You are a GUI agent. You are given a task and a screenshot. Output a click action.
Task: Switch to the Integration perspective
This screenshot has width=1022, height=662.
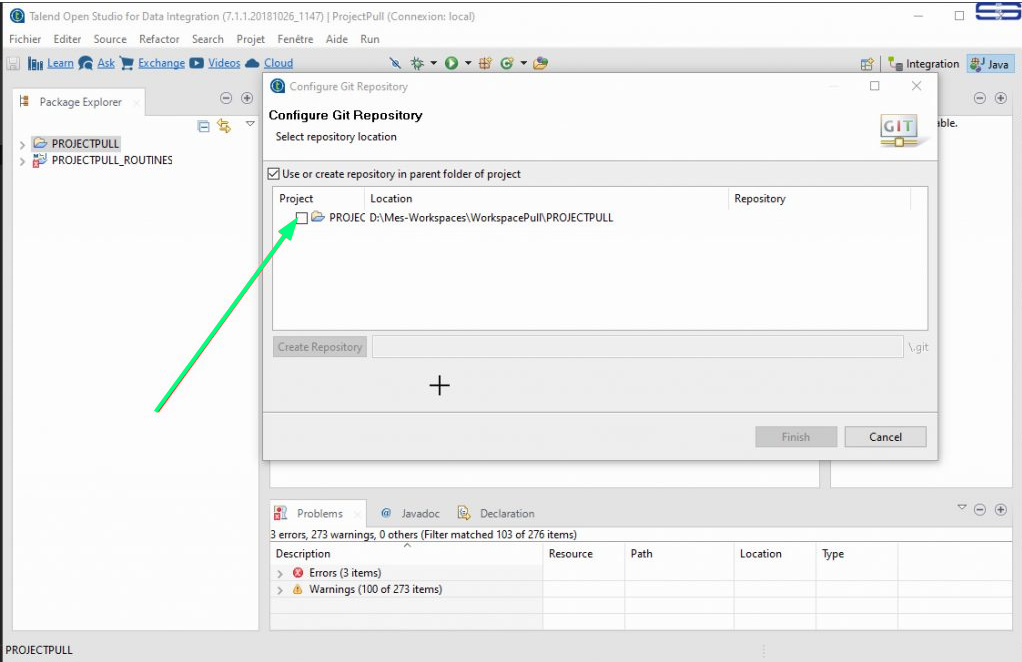coord(924,64)
